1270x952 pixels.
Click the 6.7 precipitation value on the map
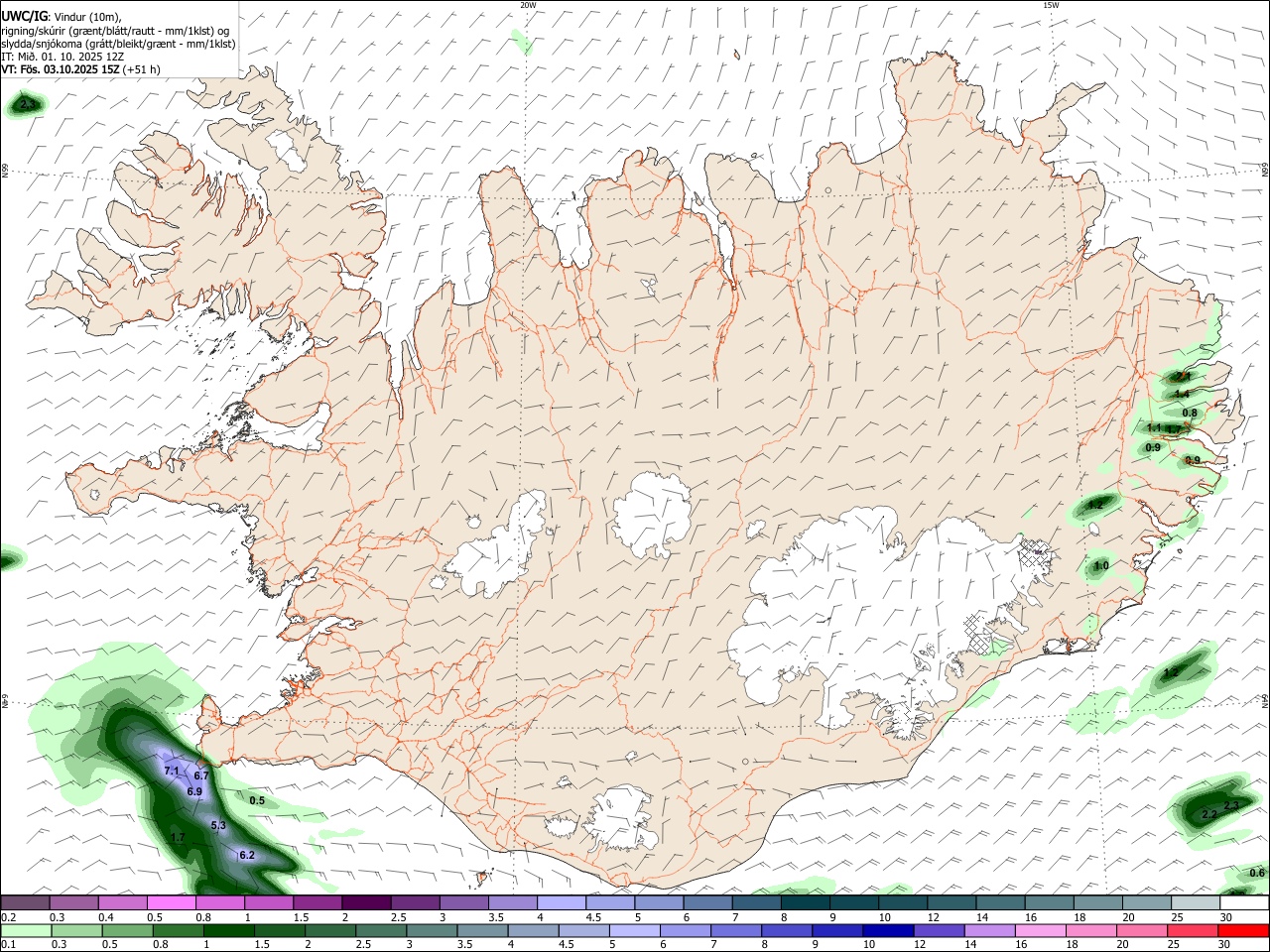click(x=200, y=775)
